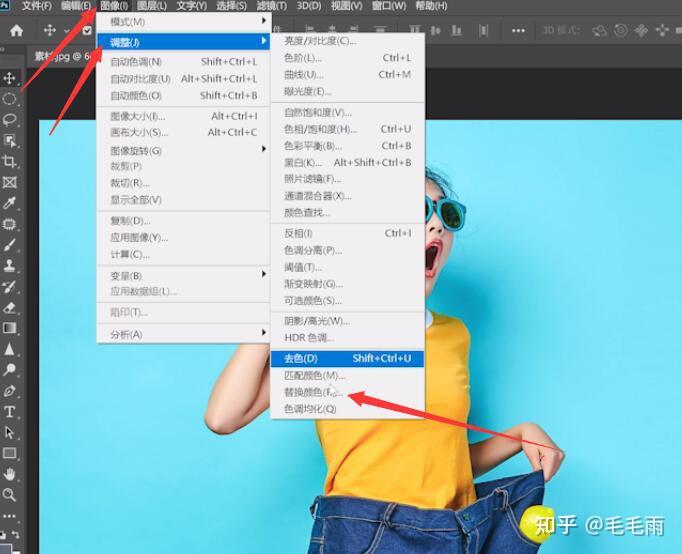Click the foreground color swatch
This screenshot has height=554, width=682.
tap(6, 548)
